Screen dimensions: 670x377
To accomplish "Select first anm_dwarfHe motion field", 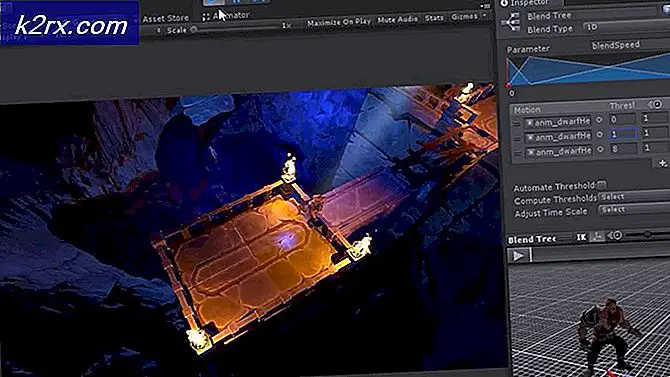I will click(558, 122).
